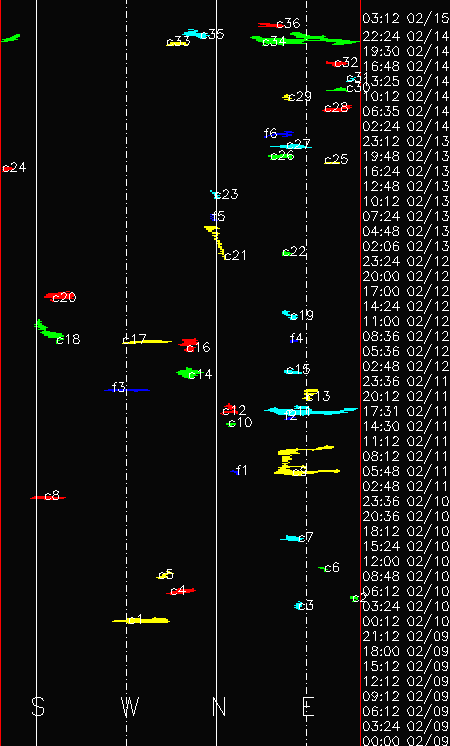
Task: Select the yellow c17 event streak
Action: 147,341
